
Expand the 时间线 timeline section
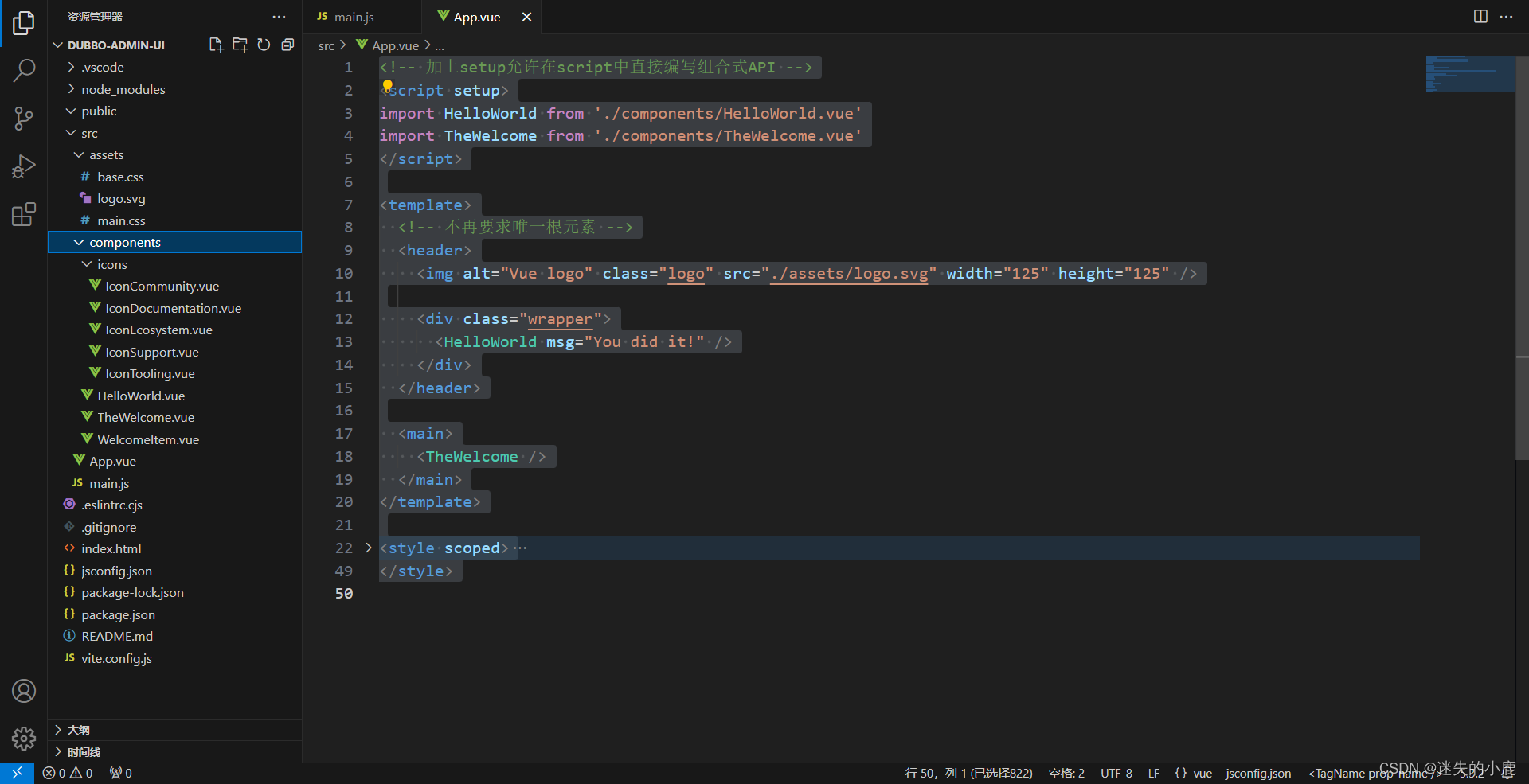tap(174, 752)
